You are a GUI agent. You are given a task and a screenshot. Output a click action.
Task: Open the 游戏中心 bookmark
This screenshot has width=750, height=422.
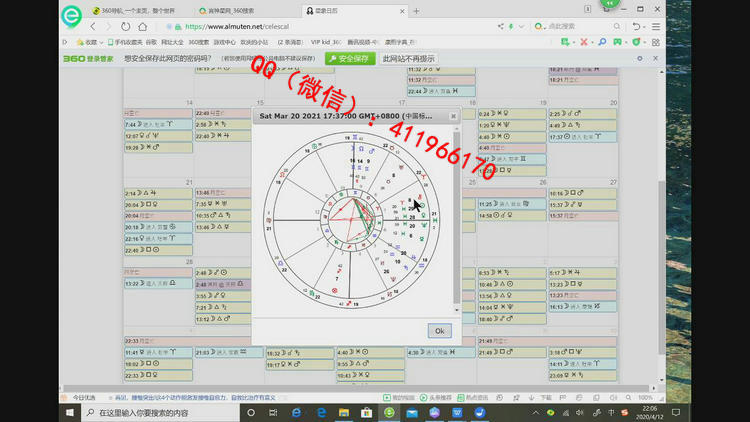pyautogui.click(x=224, y=43)
